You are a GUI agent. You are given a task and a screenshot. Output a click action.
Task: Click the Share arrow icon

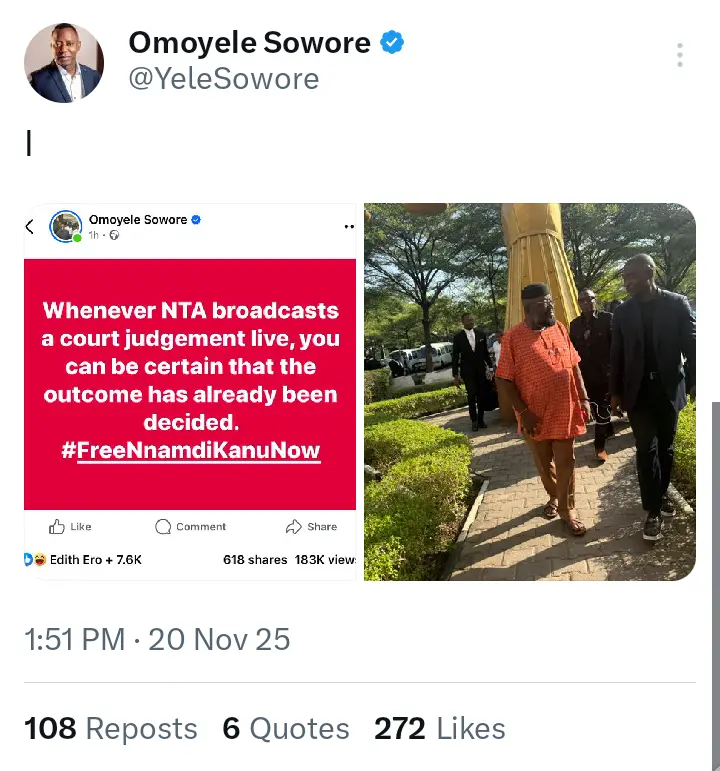294,527
